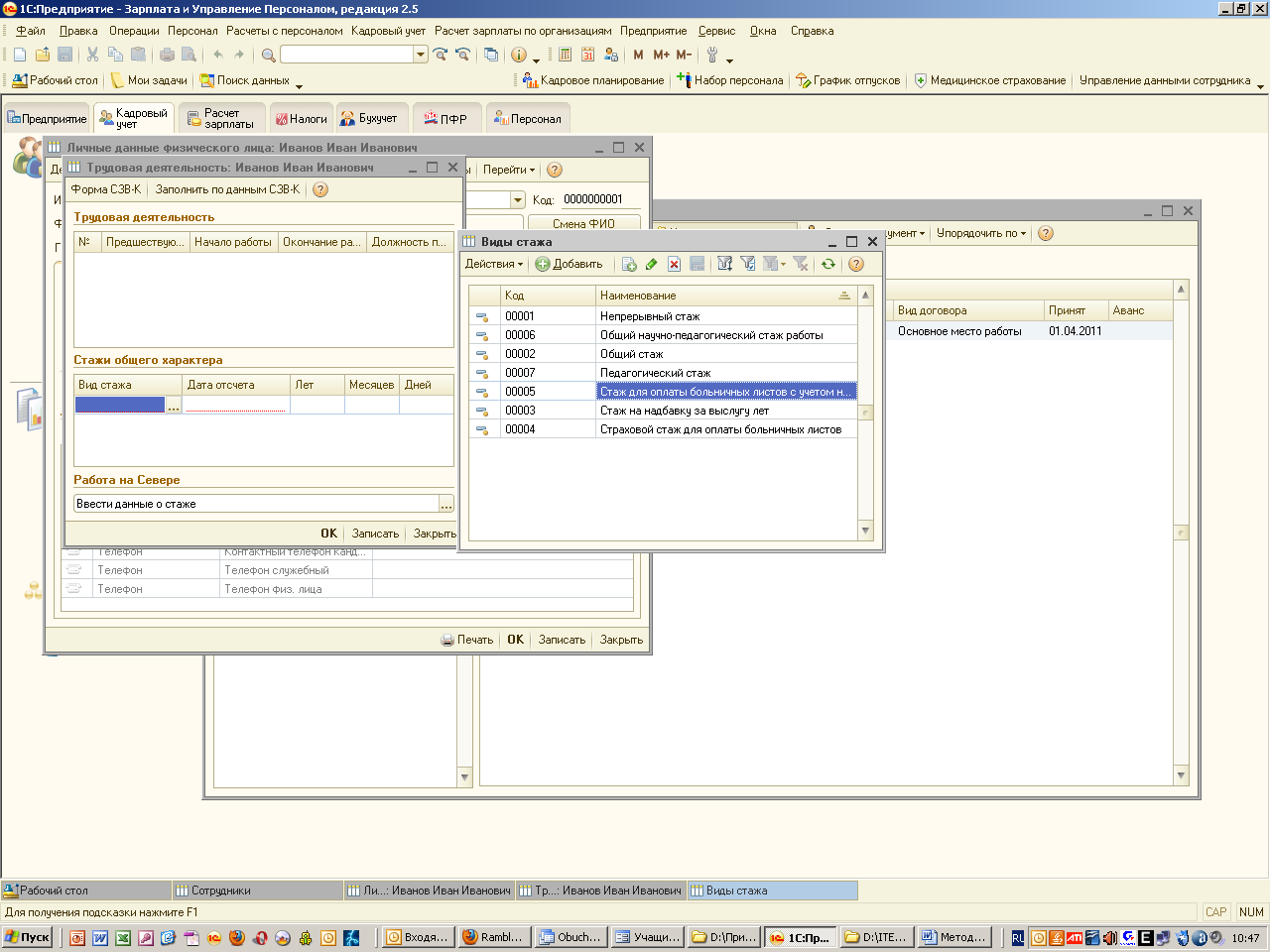Select the Педагогический стаж row

tap(663, 373)
